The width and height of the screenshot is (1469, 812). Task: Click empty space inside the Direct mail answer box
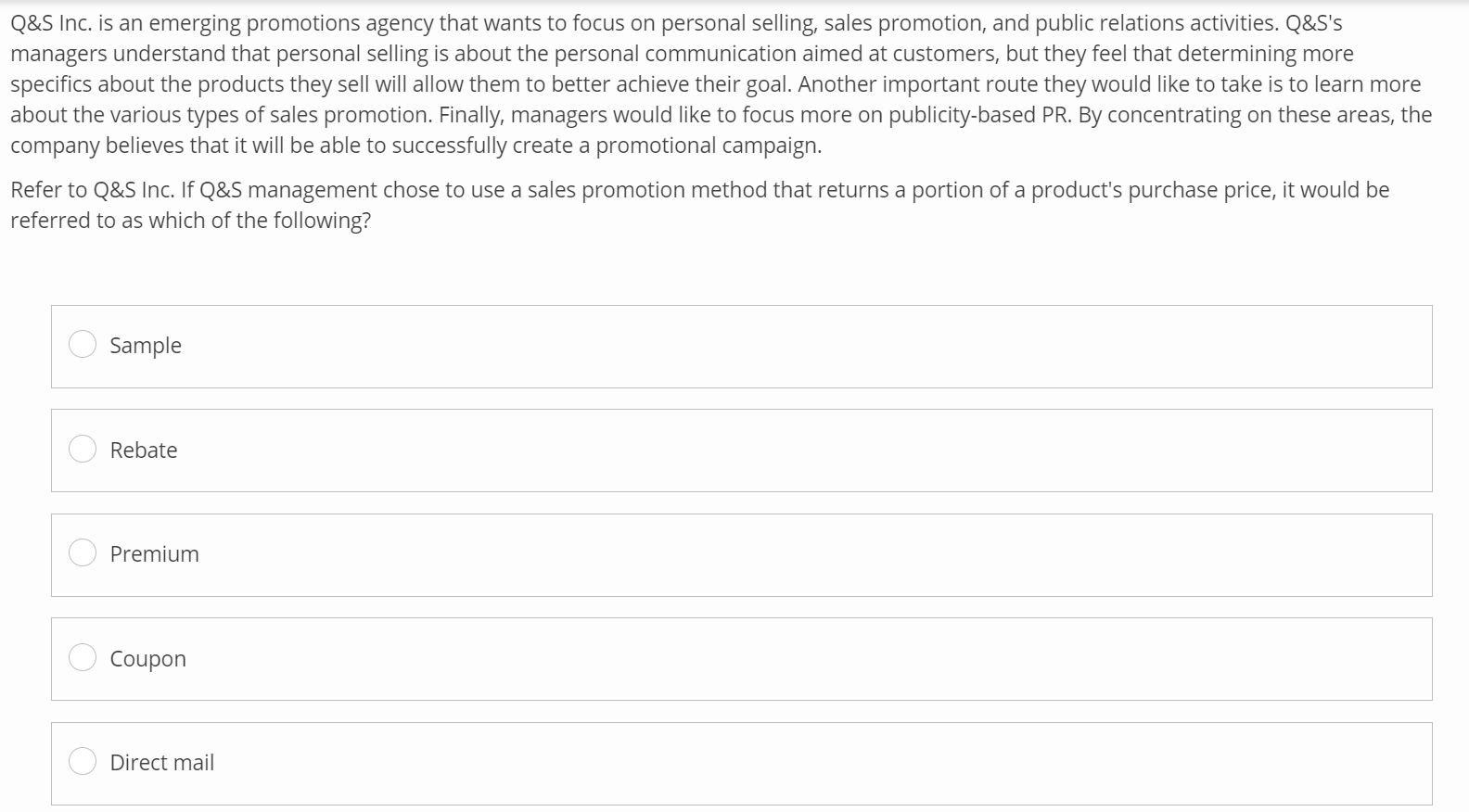tap(742, 764)
